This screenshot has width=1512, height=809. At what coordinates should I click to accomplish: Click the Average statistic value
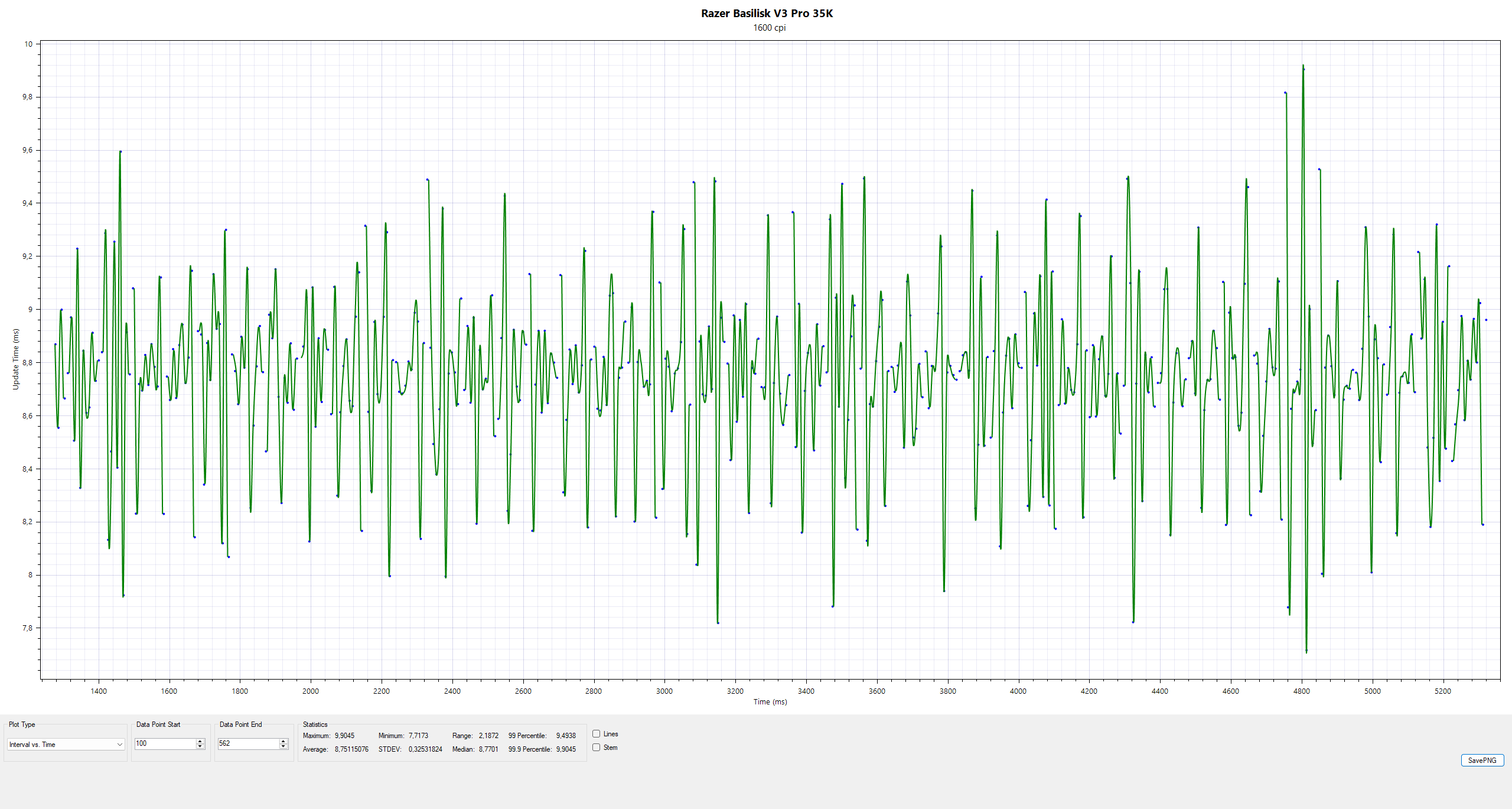pos(351,749)
